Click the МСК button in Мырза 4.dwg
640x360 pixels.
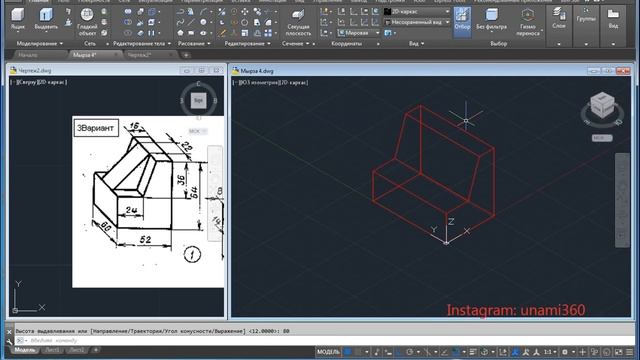(602, 138)
